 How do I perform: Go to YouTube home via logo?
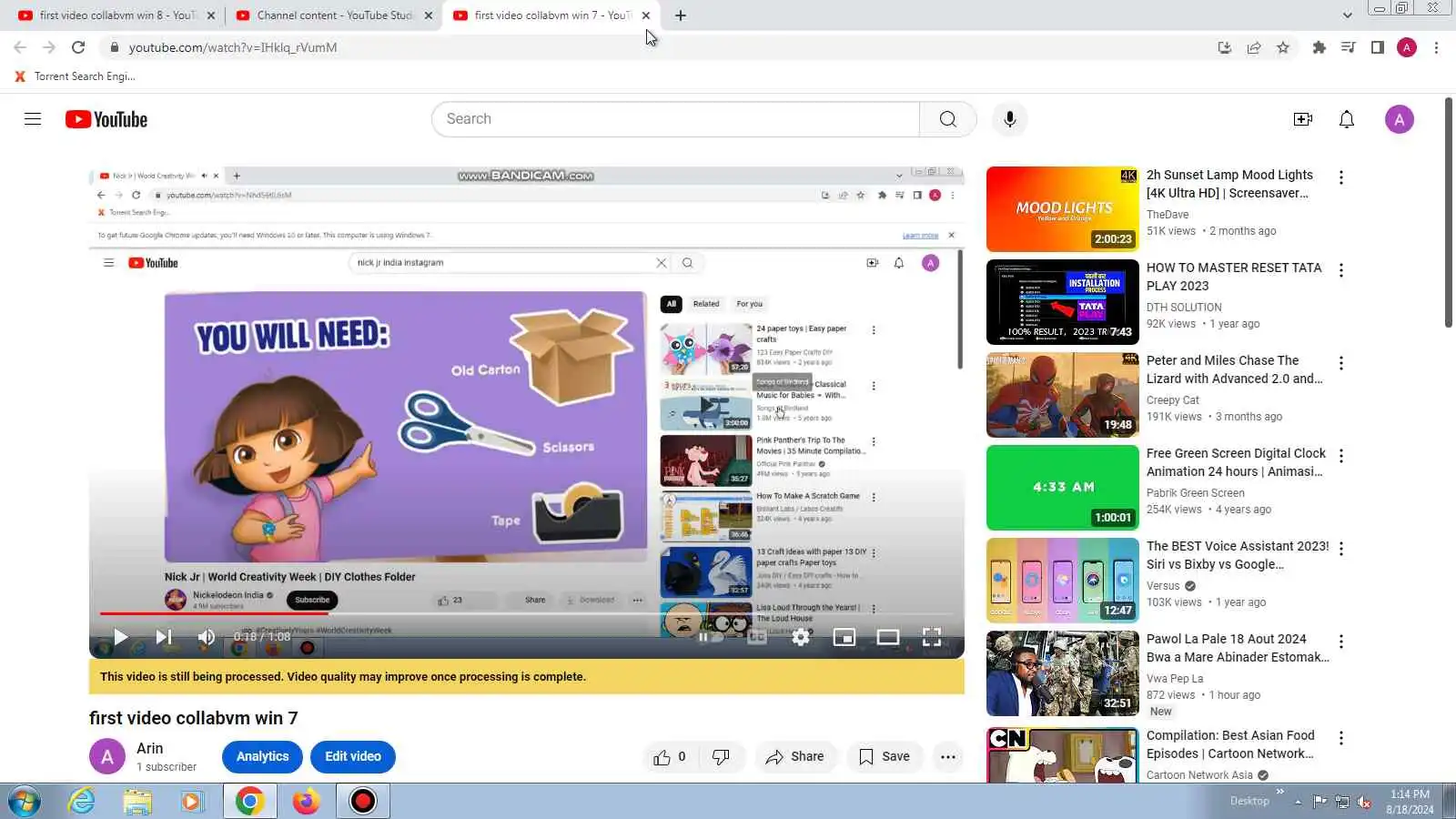pos(106,119)
